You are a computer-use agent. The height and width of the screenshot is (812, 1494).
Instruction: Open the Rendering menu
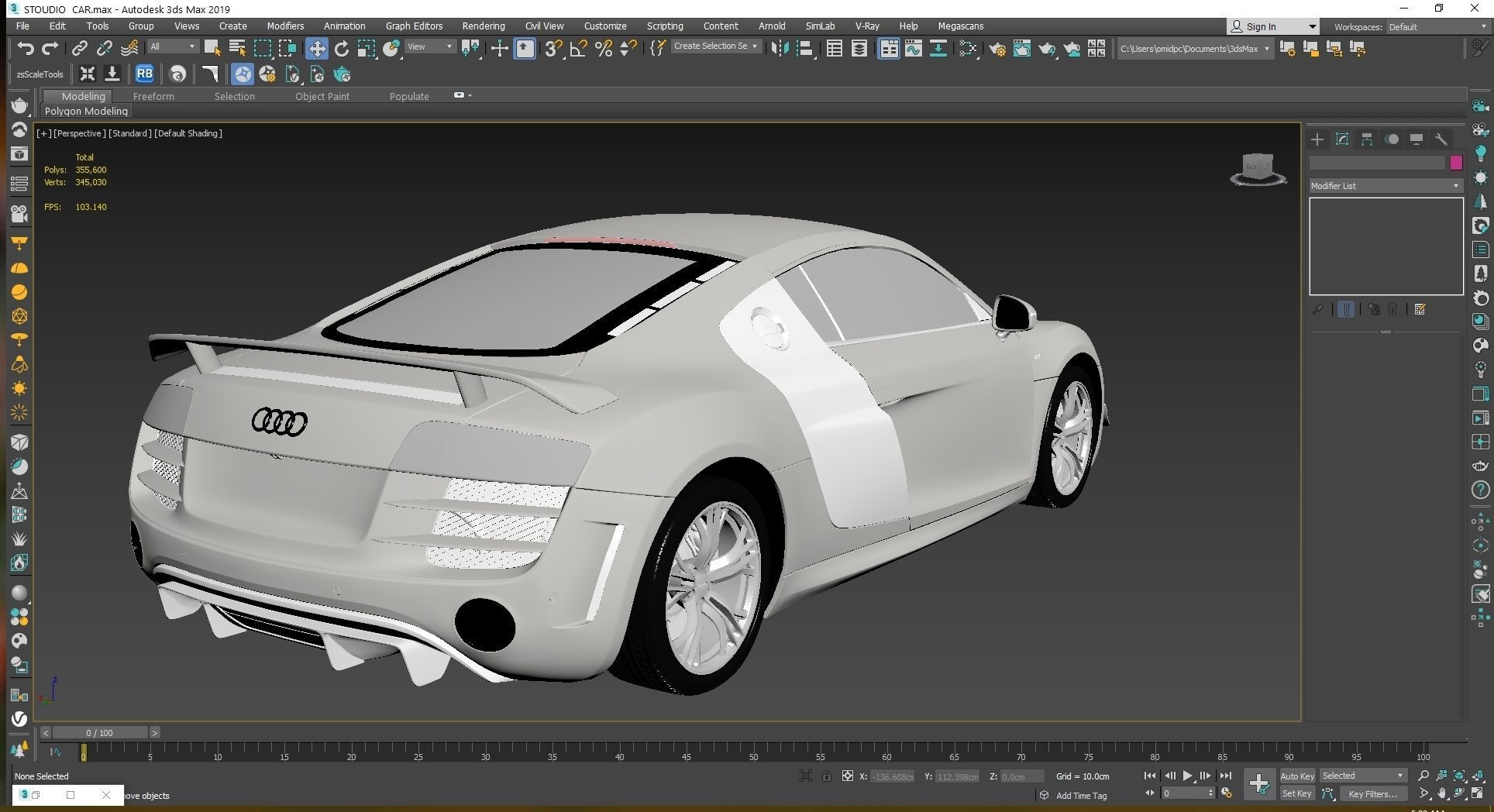click(x=484, y=26)
